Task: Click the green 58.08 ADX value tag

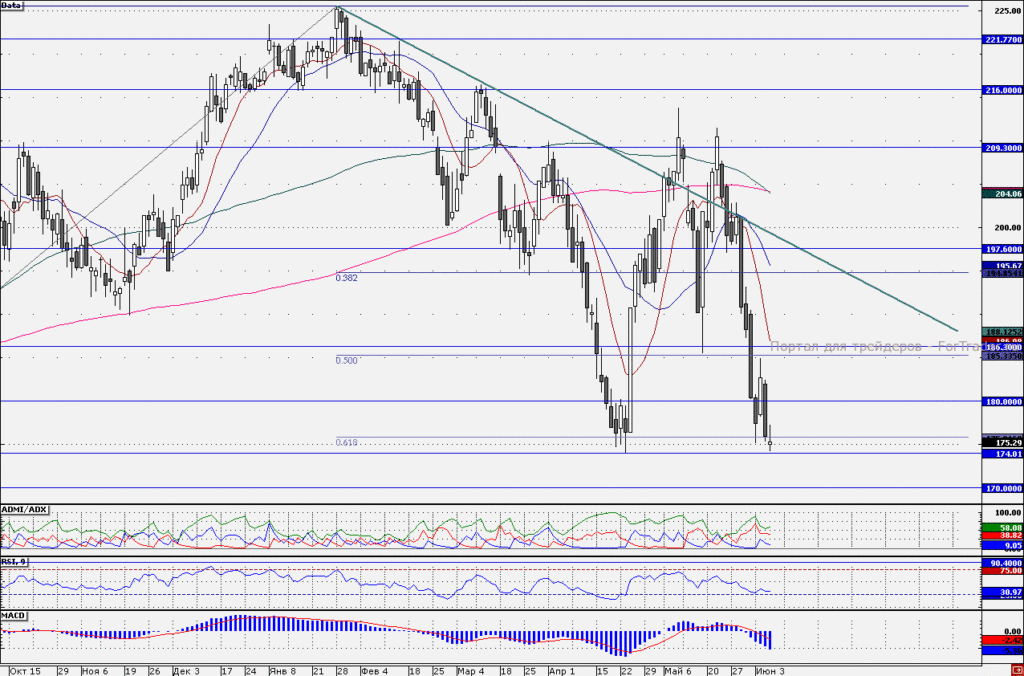Action: pos(1002,528)
